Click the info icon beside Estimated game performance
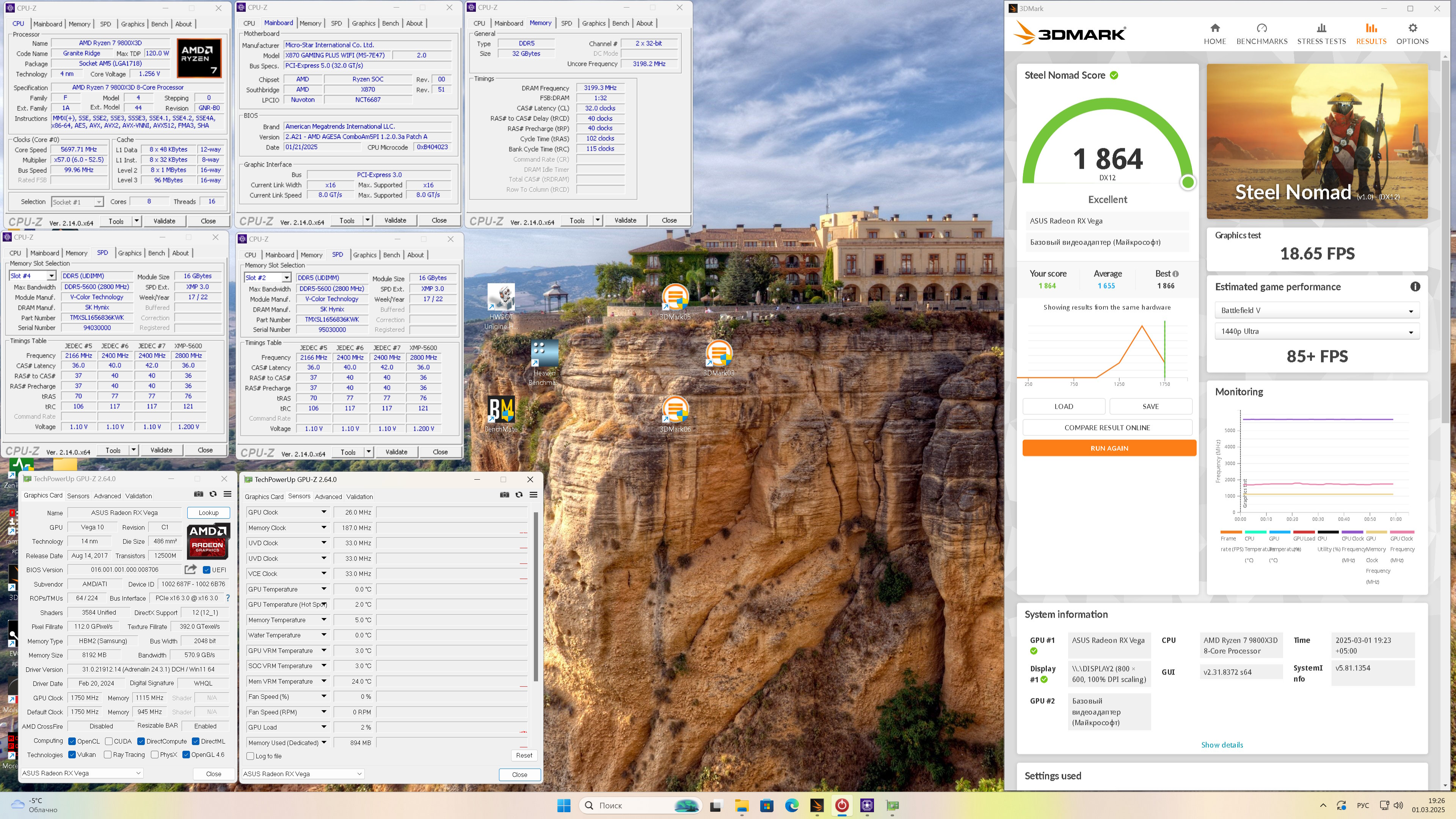This screenshot has width=1456, height=819. pos(1415,287)
